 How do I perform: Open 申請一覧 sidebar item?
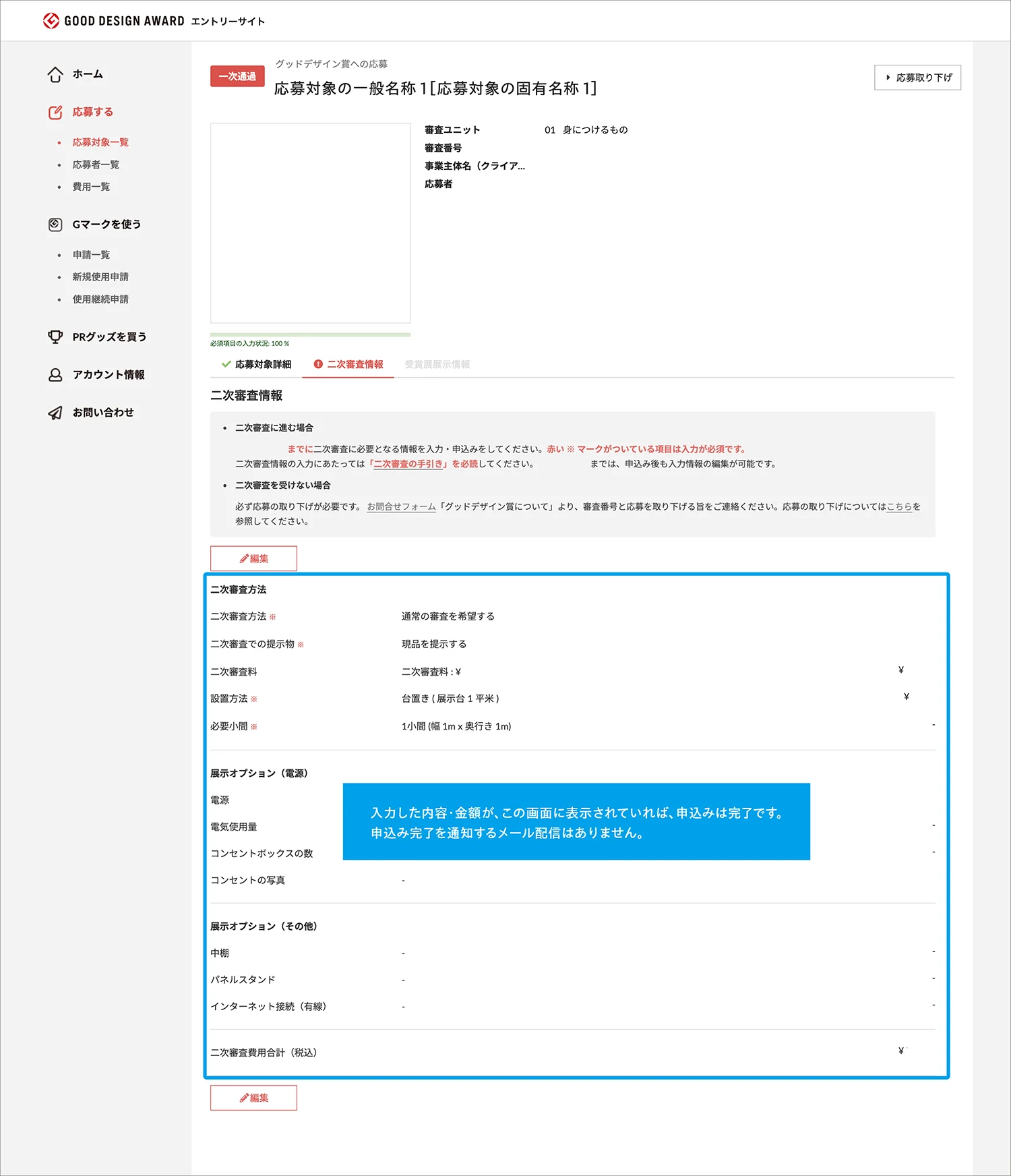click(91, 255)
